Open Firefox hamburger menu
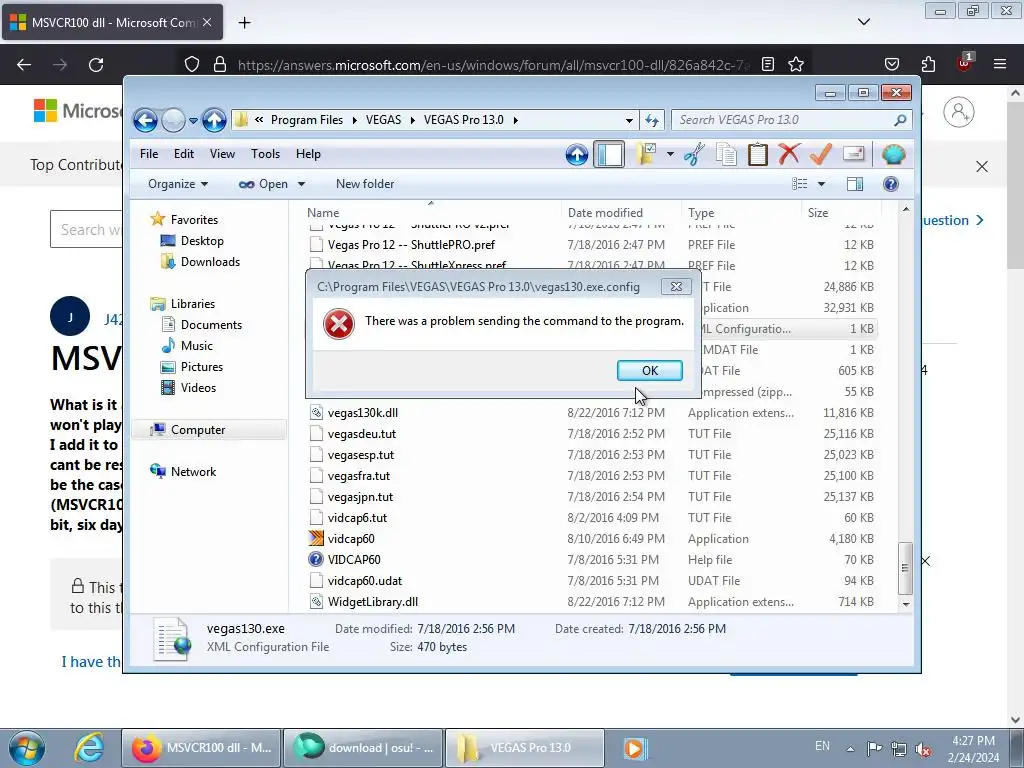This screenshot has height=768, width=1024. tap(1000, 64)
